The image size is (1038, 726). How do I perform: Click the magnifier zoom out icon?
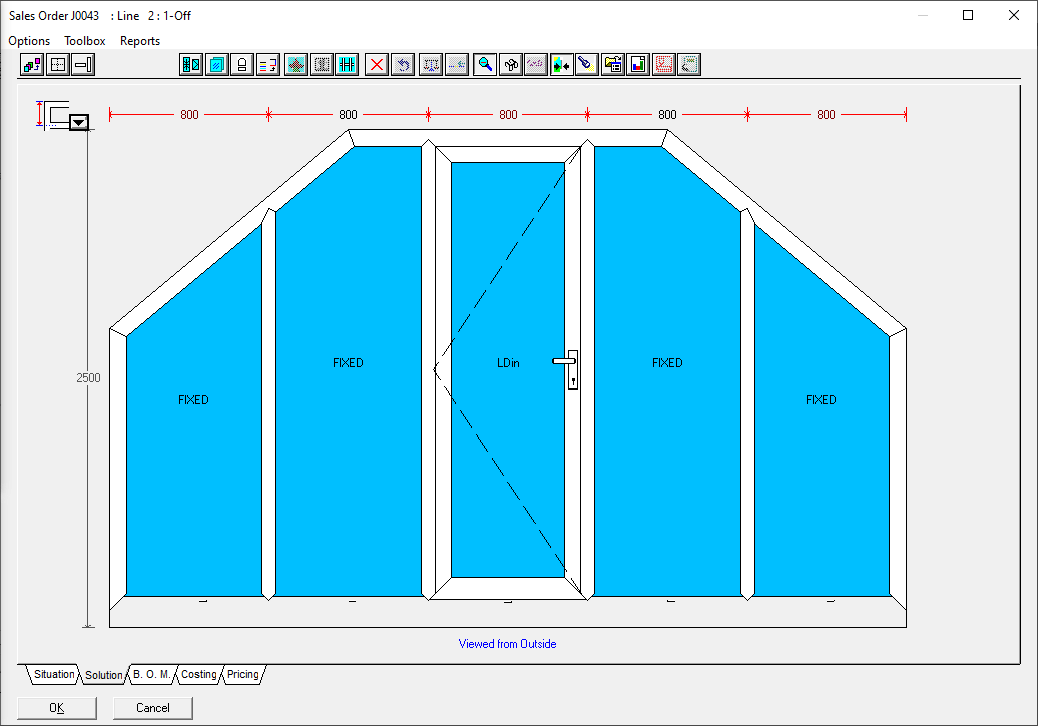[485, 65]
